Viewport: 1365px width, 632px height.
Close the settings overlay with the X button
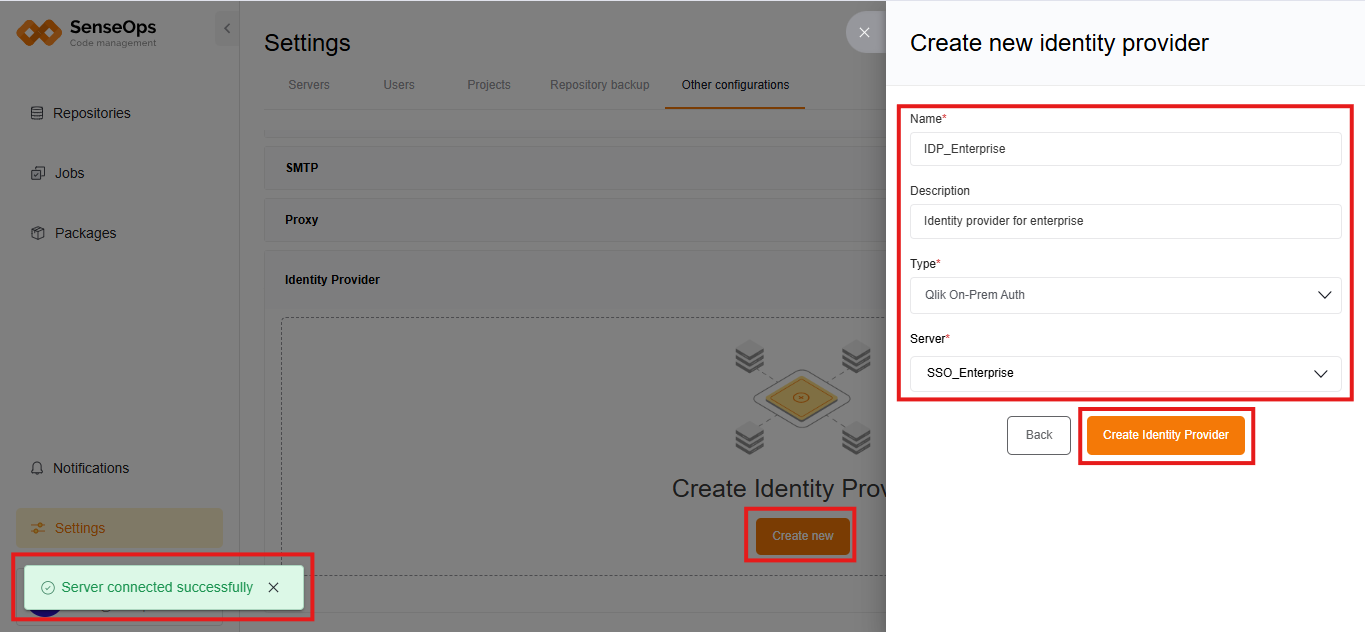(864, 32)
